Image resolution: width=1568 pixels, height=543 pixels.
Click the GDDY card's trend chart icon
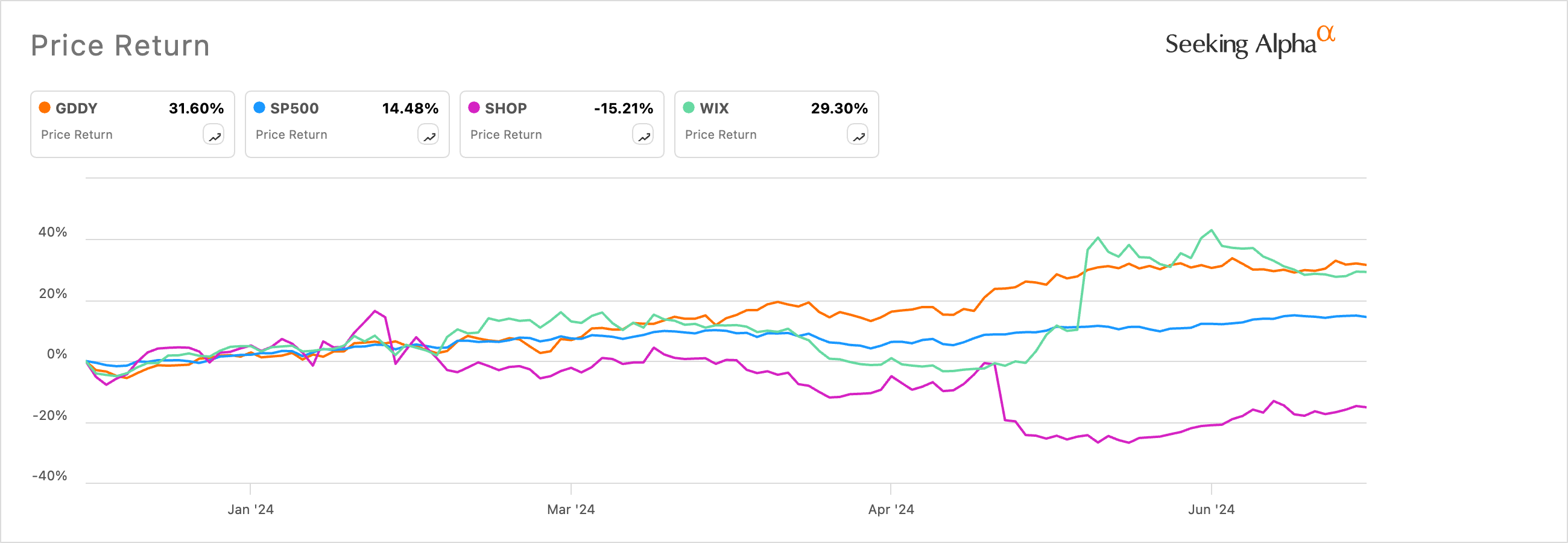[213, 135]
